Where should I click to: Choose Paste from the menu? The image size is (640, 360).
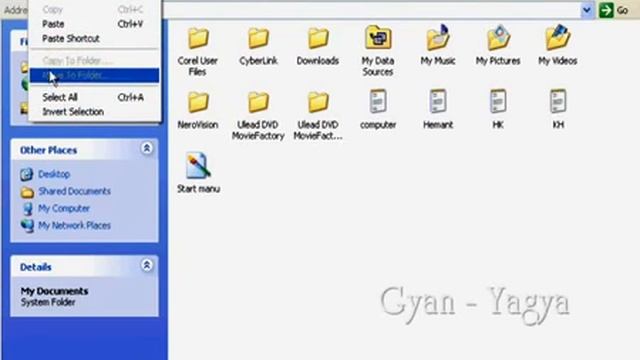coord(94,24)
